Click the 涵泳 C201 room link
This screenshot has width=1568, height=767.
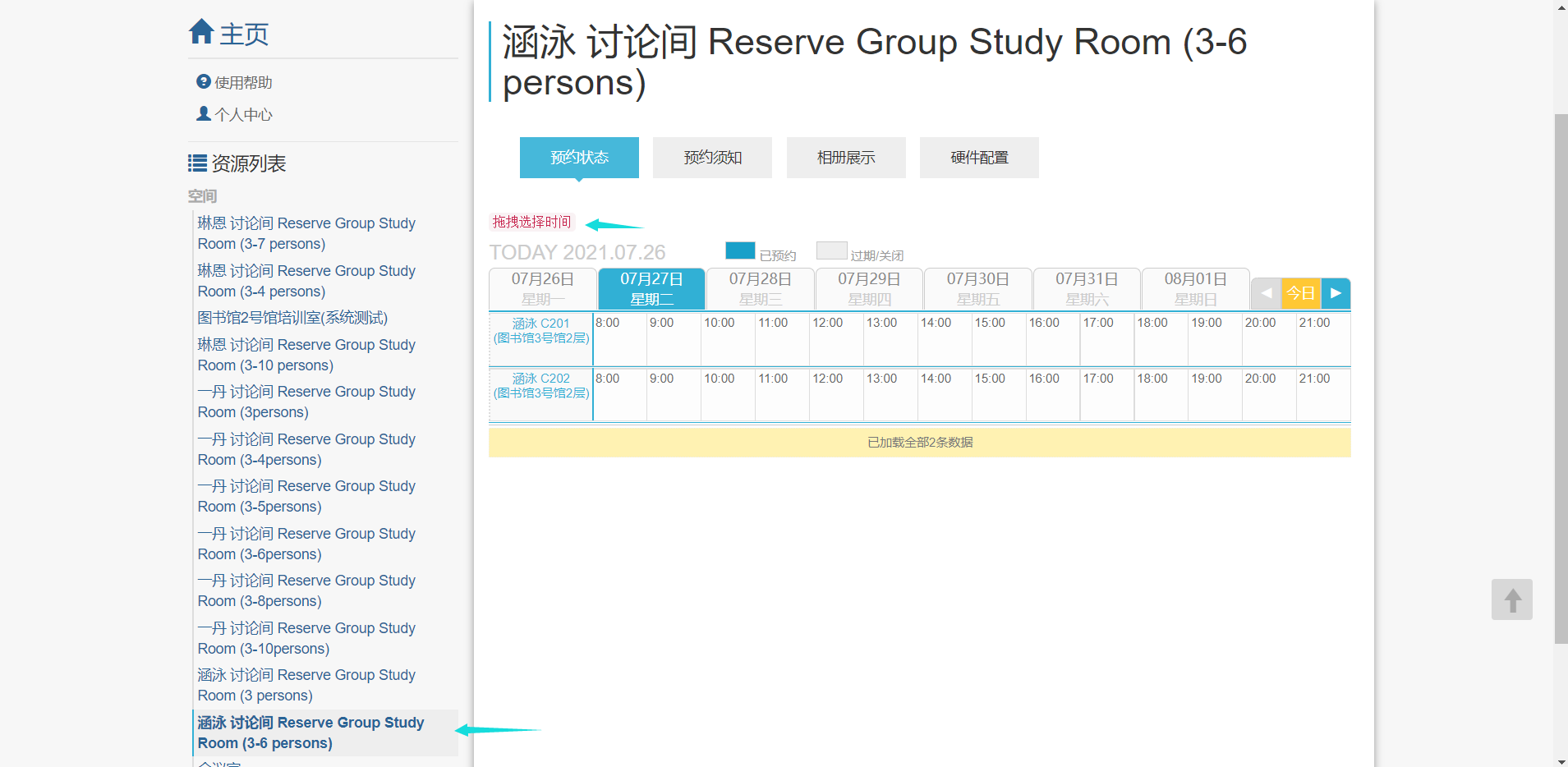(x=540, y=324)
